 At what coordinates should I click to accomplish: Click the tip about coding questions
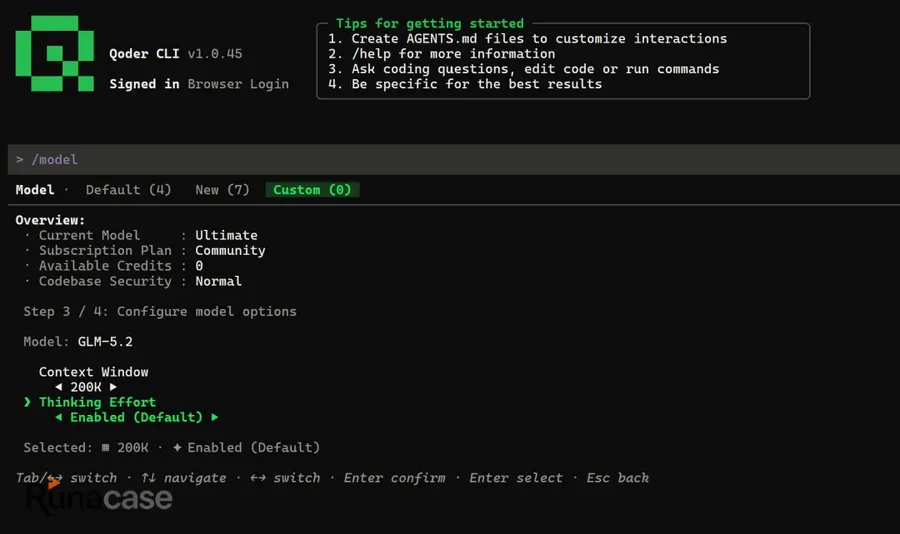pyautogui.click(x=523, y=69)
